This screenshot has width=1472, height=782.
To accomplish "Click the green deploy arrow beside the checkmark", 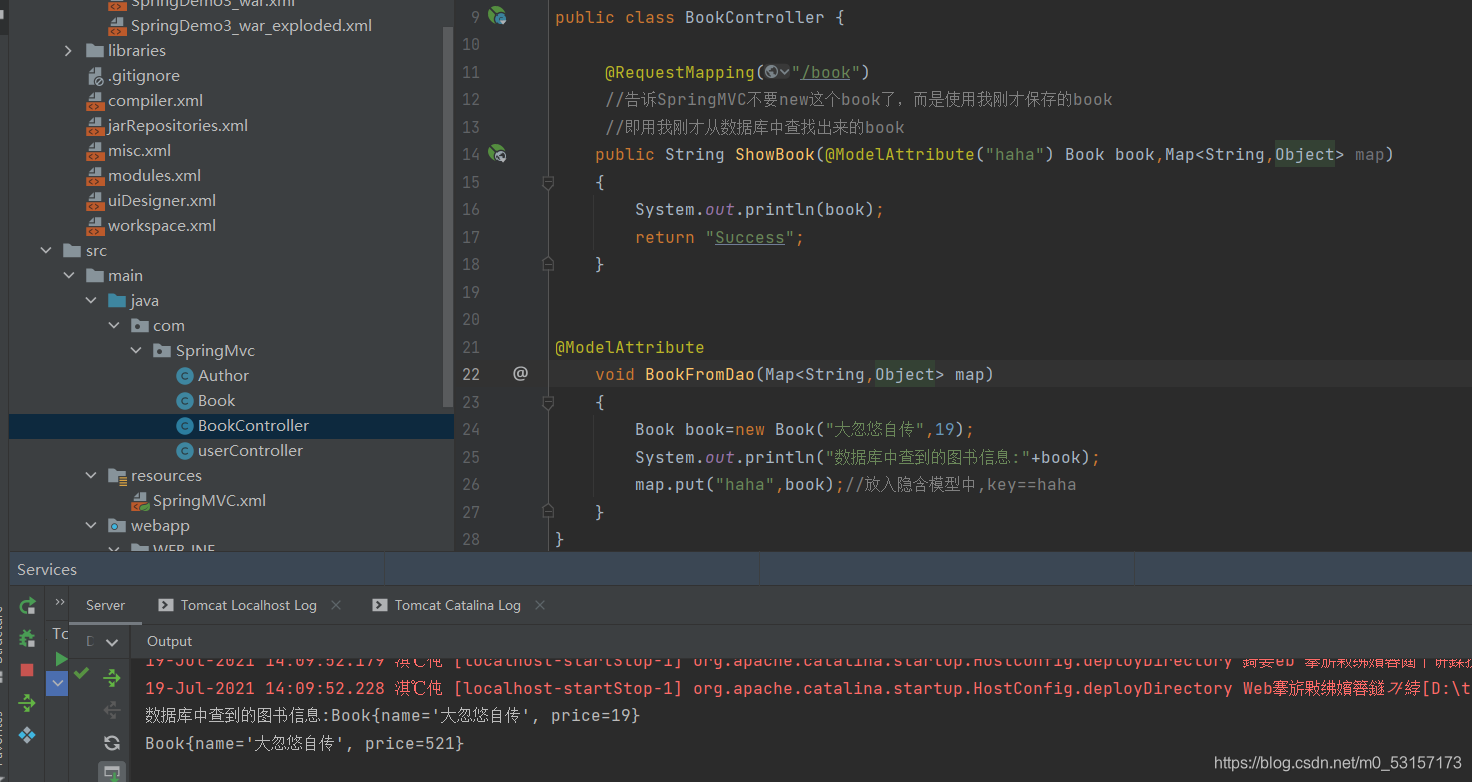I will tap(112, 677).
